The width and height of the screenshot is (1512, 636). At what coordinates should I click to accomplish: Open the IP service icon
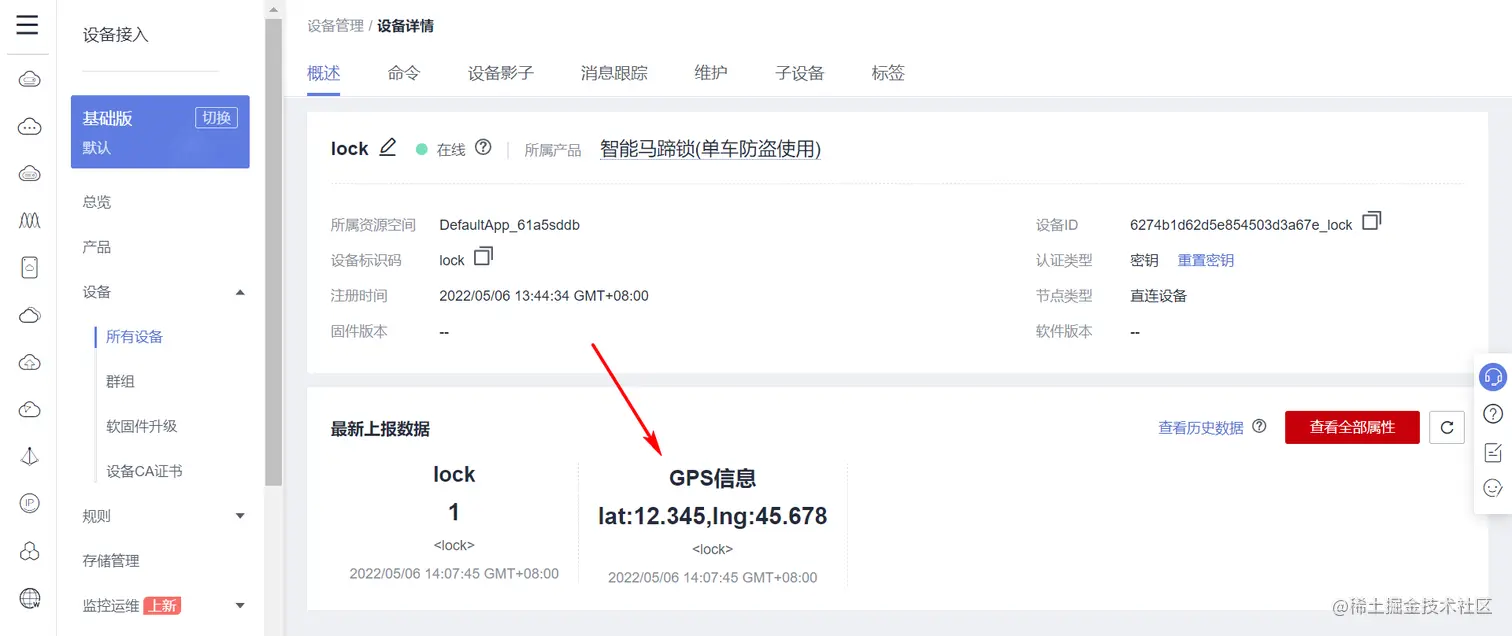point(30,503)
